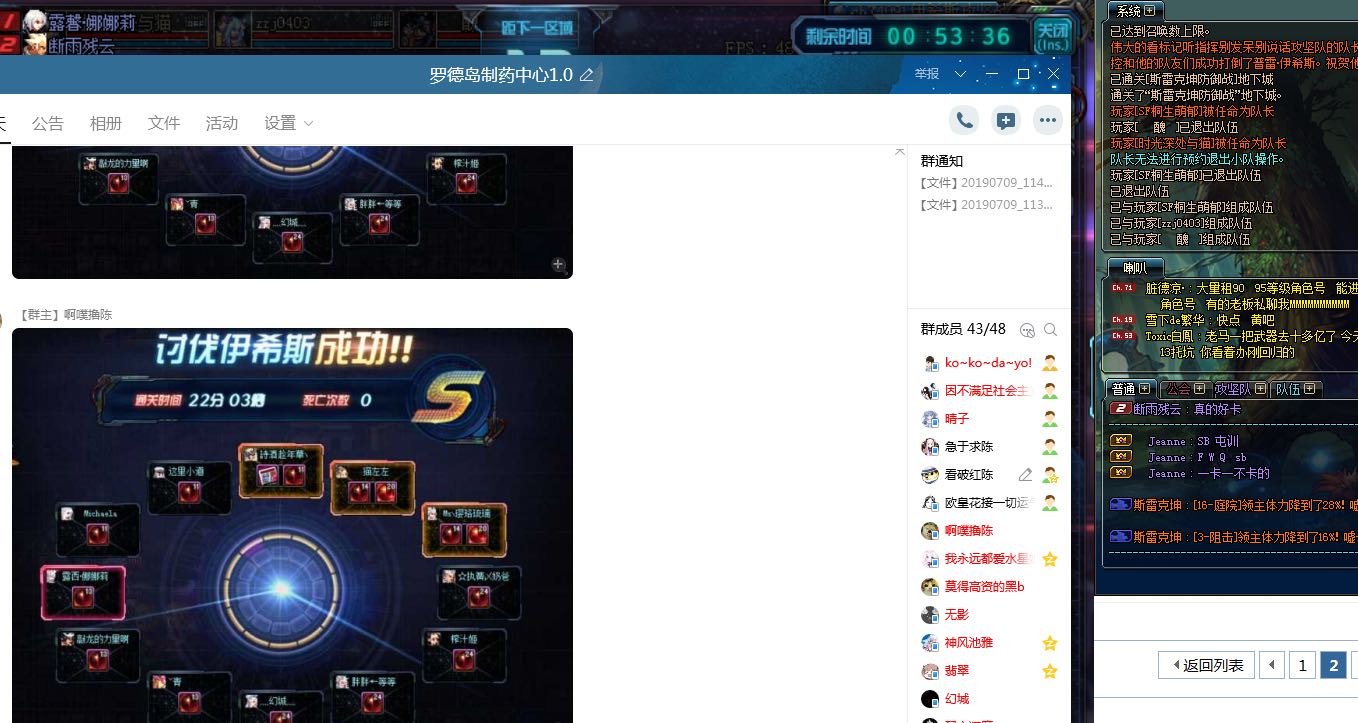Viewport: 1358px width, 723px height.
Task: Edit group name with the pencil icon
Action: 587,75
